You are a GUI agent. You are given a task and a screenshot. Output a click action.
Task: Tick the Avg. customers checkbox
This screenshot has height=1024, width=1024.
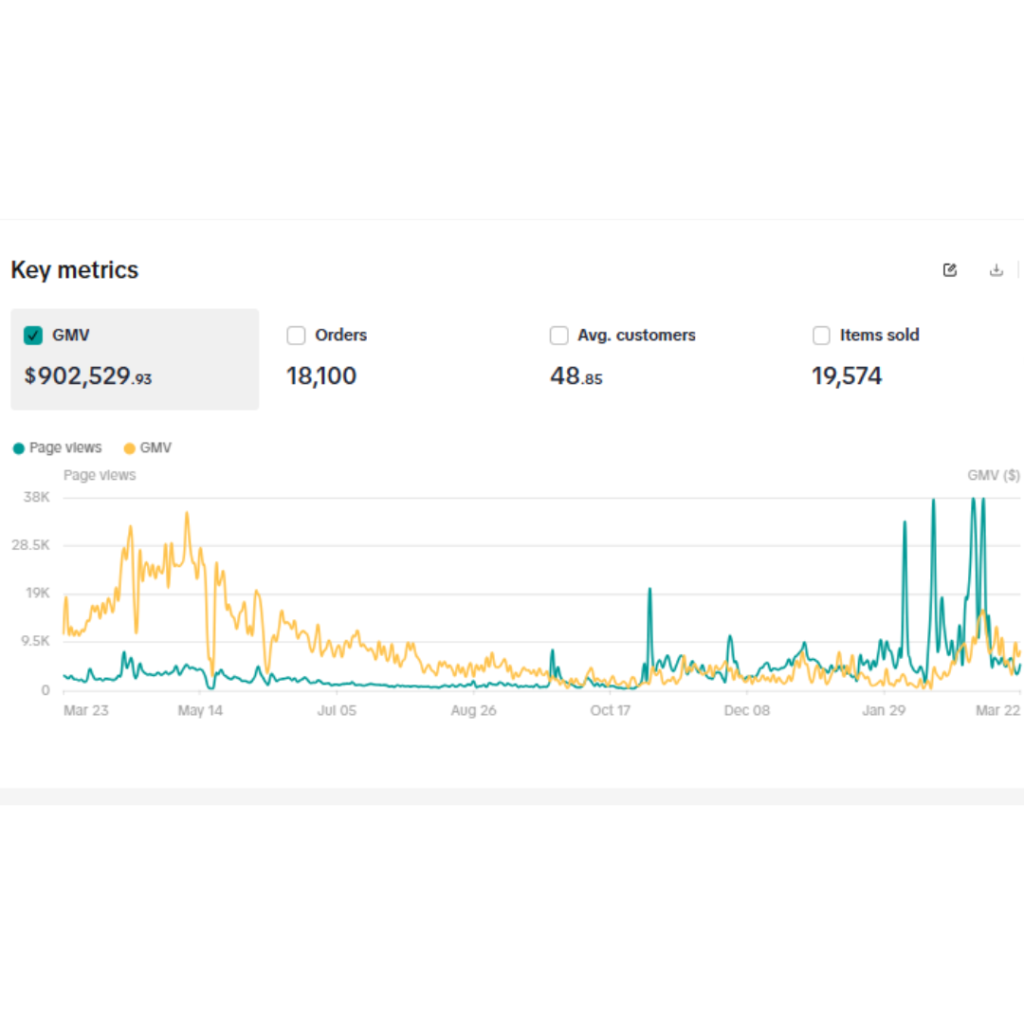click(x=559, y=336)
